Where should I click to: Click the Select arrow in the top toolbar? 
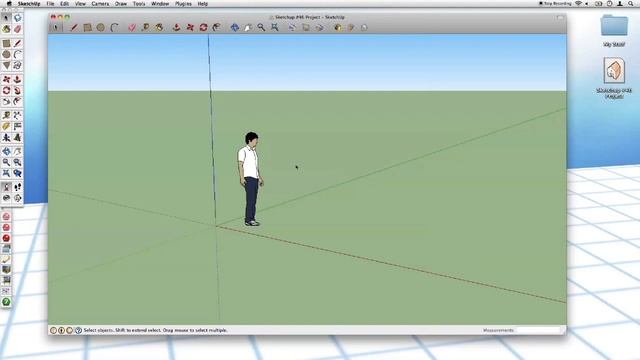pos(56,27)
